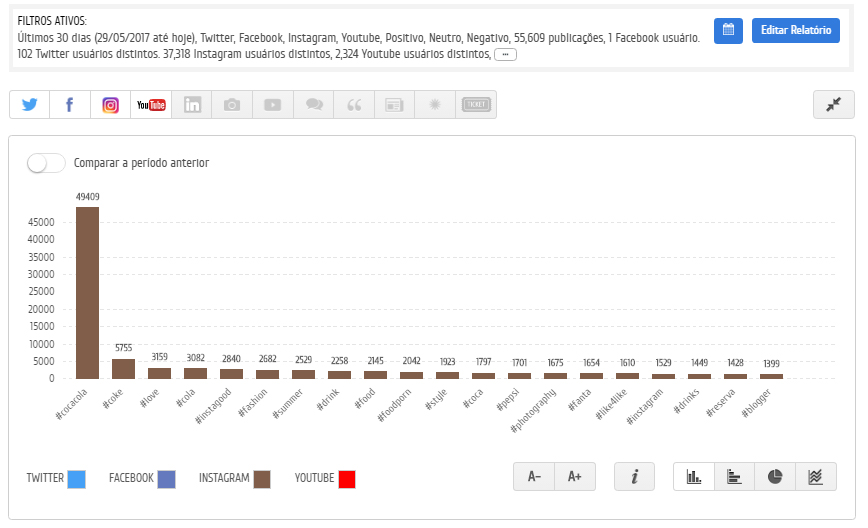
Task: Click Editar Relatório button
Action: 795,30
